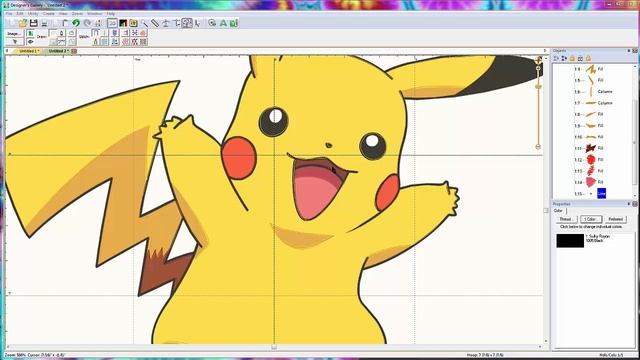Screen dimensions: 640x360
Task: Close the document tab with the tab-bar icon
Action: tap(74, 51)
